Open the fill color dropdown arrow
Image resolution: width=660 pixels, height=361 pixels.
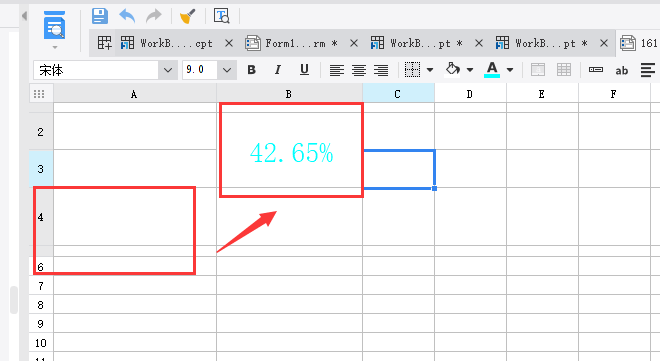point(470,70)
